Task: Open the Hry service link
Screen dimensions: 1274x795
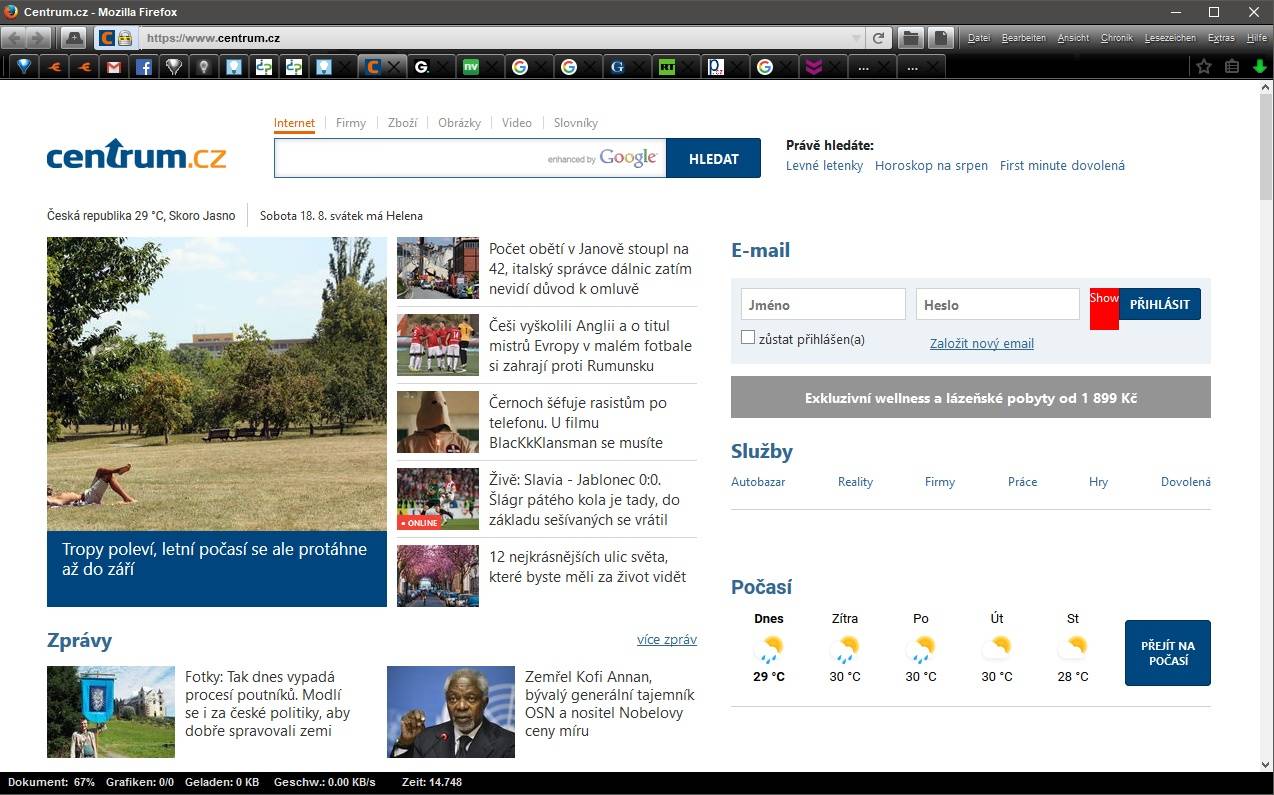Action: tap(1098, 482)
